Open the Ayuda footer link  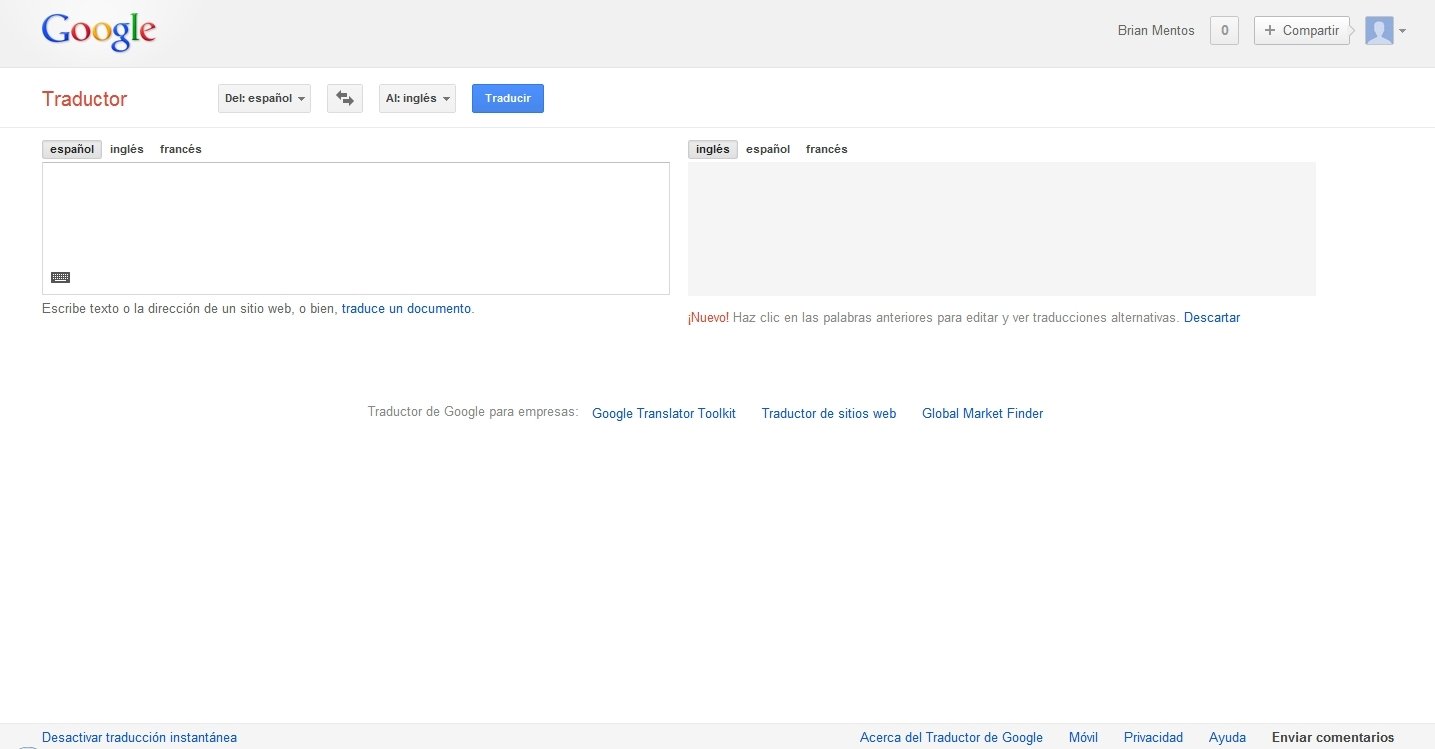[x=1227, y=738]
